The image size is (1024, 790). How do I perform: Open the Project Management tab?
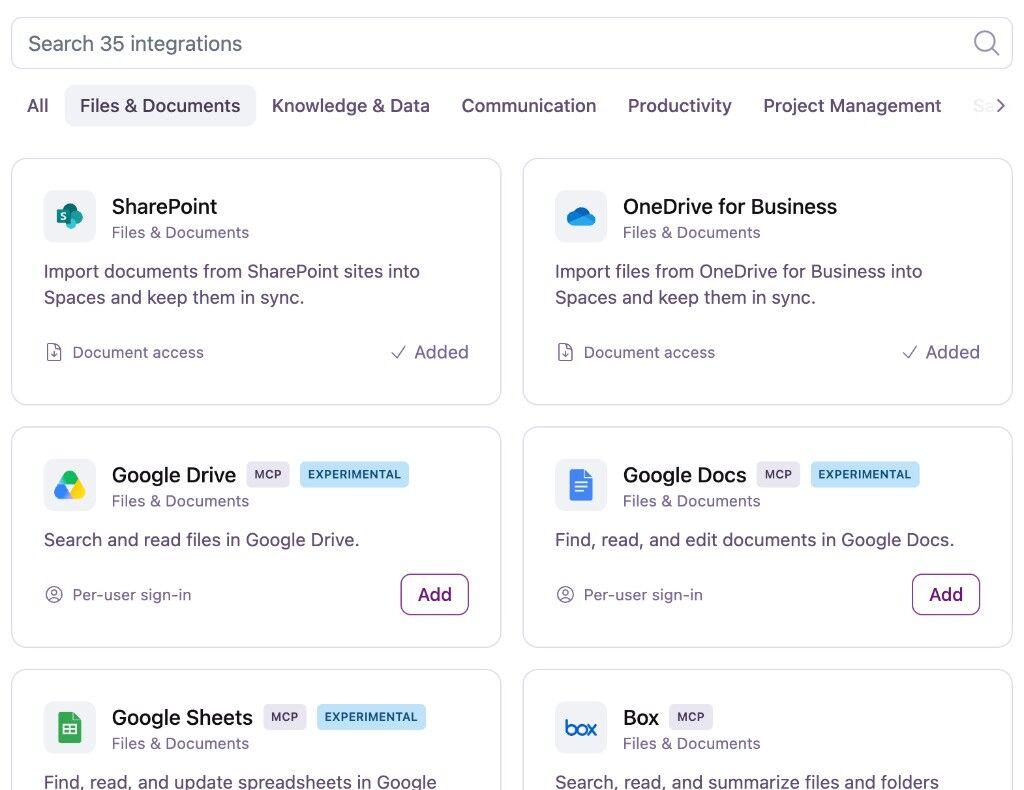tap(852, 106)
